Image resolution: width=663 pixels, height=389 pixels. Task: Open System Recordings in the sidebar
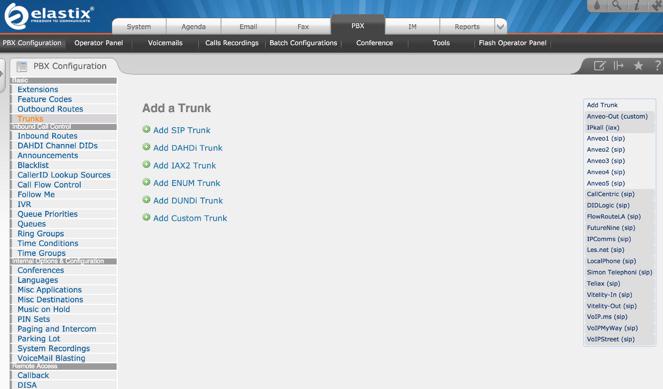pos(54,348)
